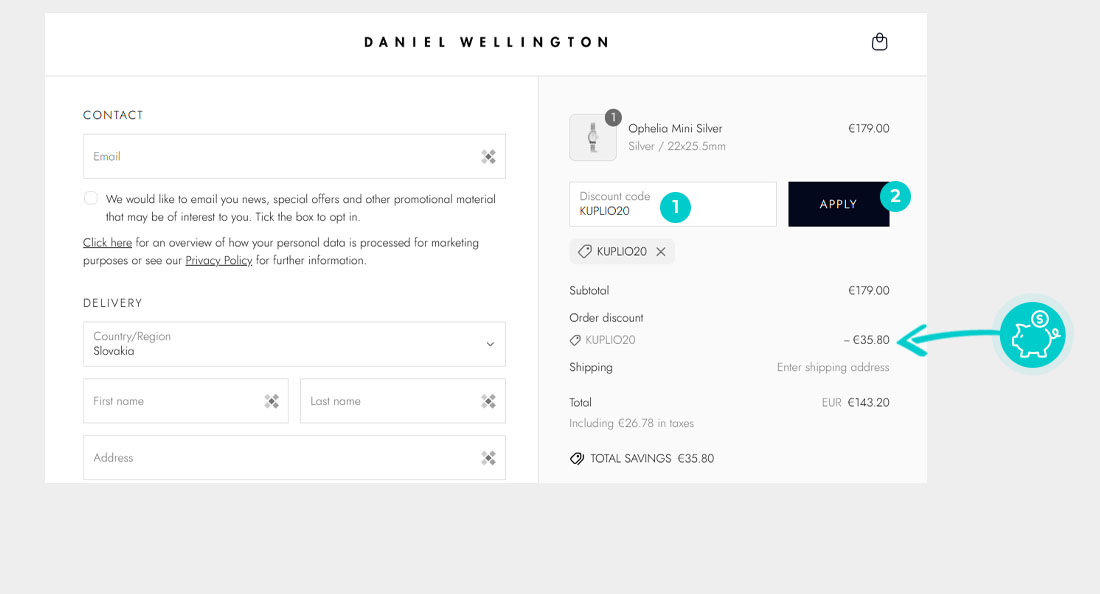1100x594 pixels.
Task: Click the piggy bank savings icon
Action: tap(1033, 335)
